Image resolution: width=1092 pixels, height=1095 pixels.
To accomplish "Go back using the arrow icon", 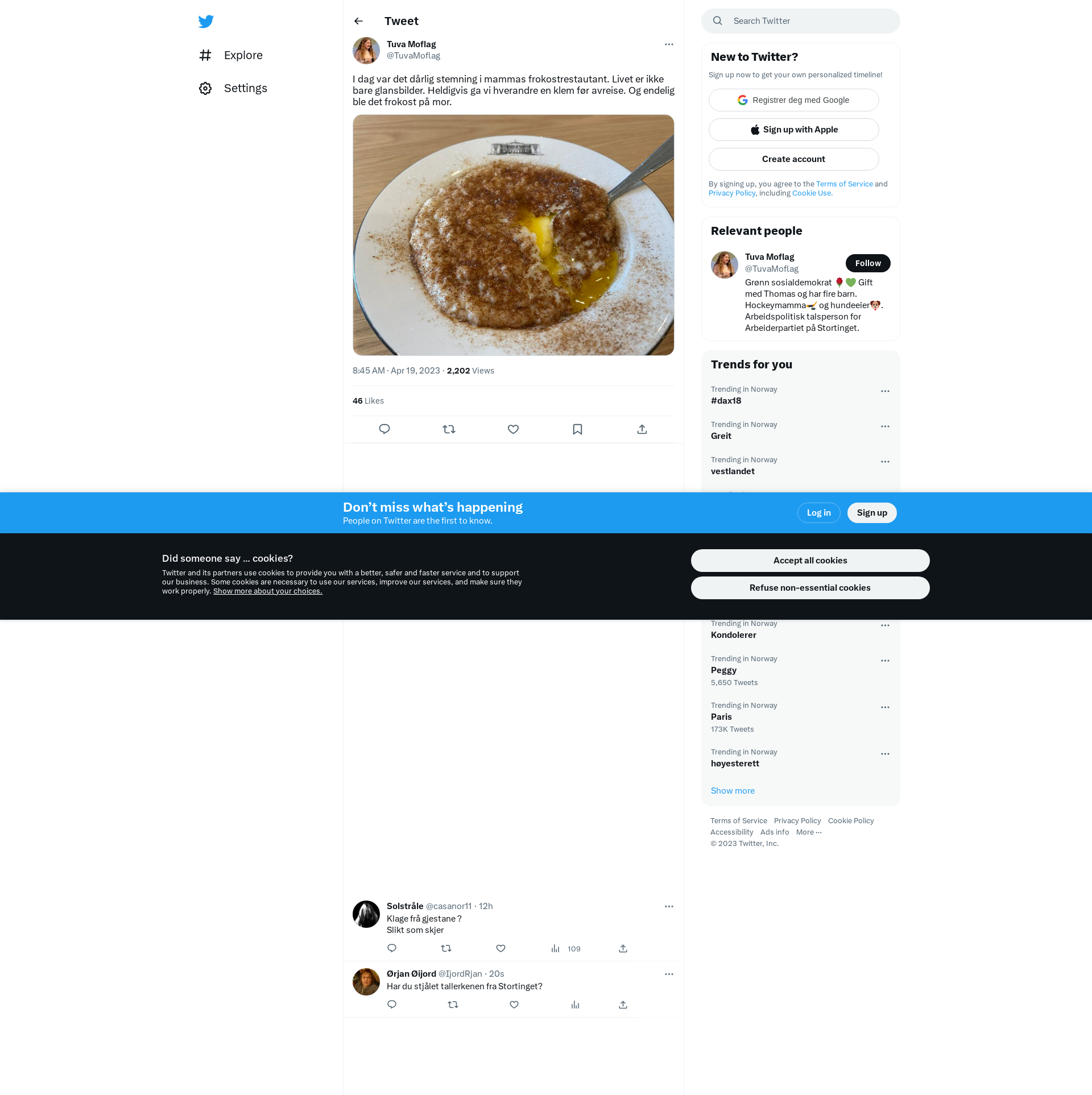I will point(358,21).
